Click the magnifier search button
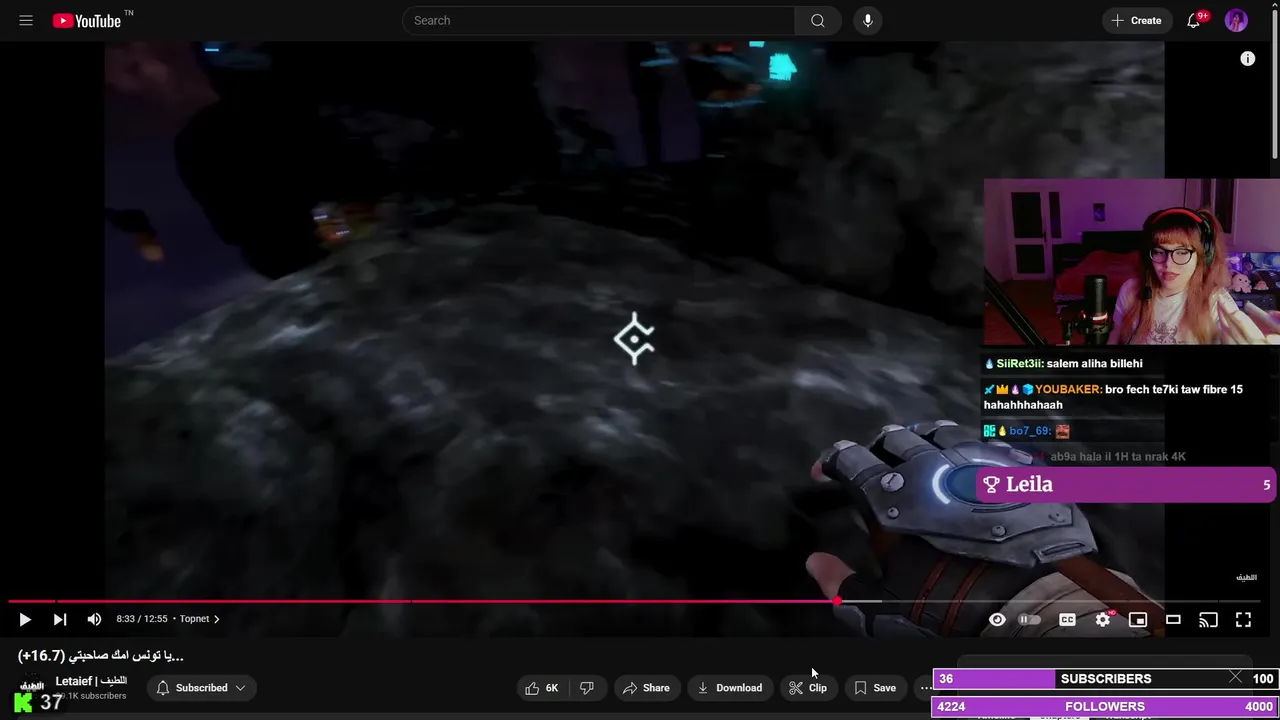 [x=818, y=20]
